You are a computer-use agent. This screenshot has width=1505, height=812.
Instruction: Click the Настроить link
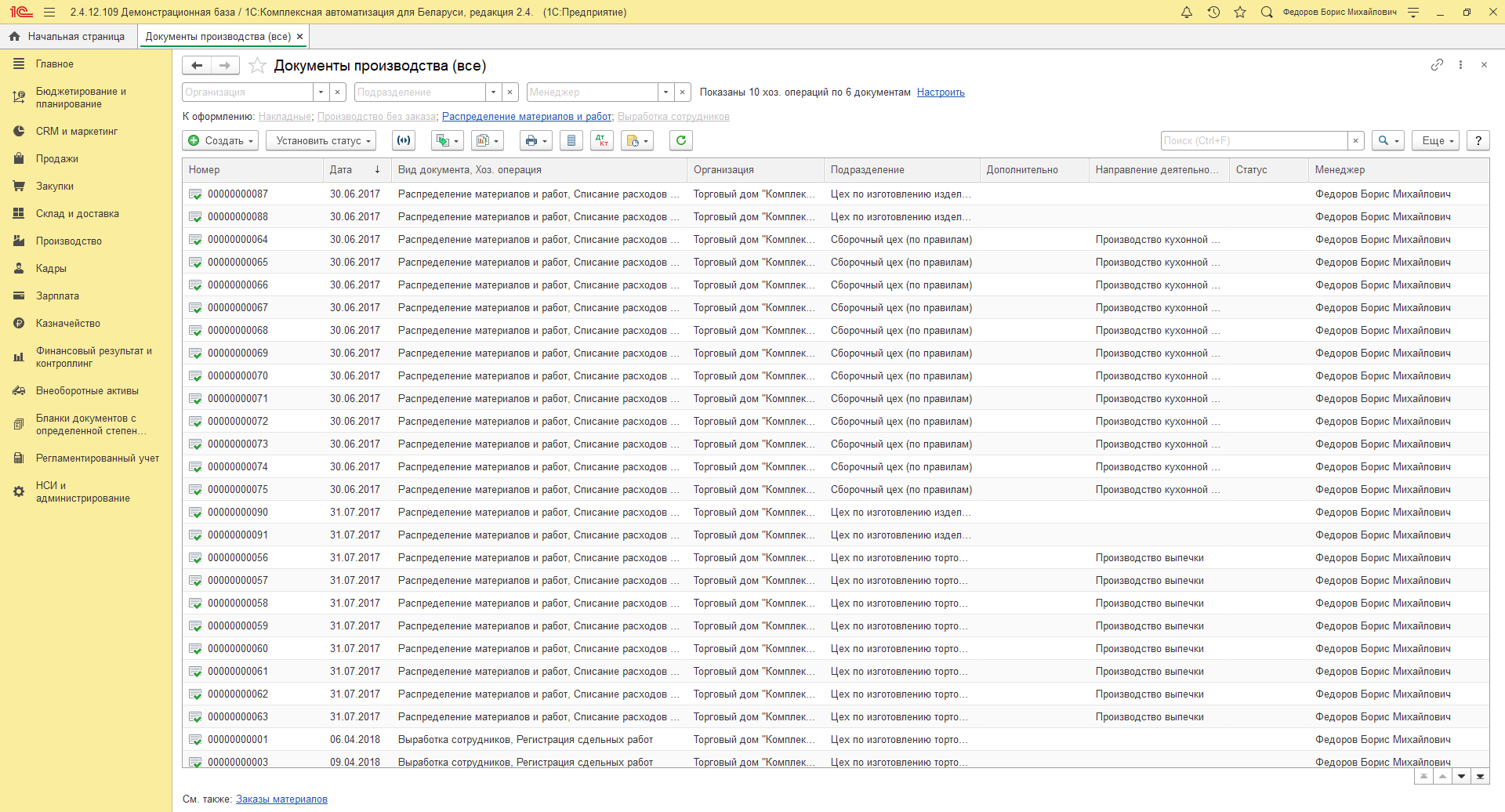click(940, 92)
